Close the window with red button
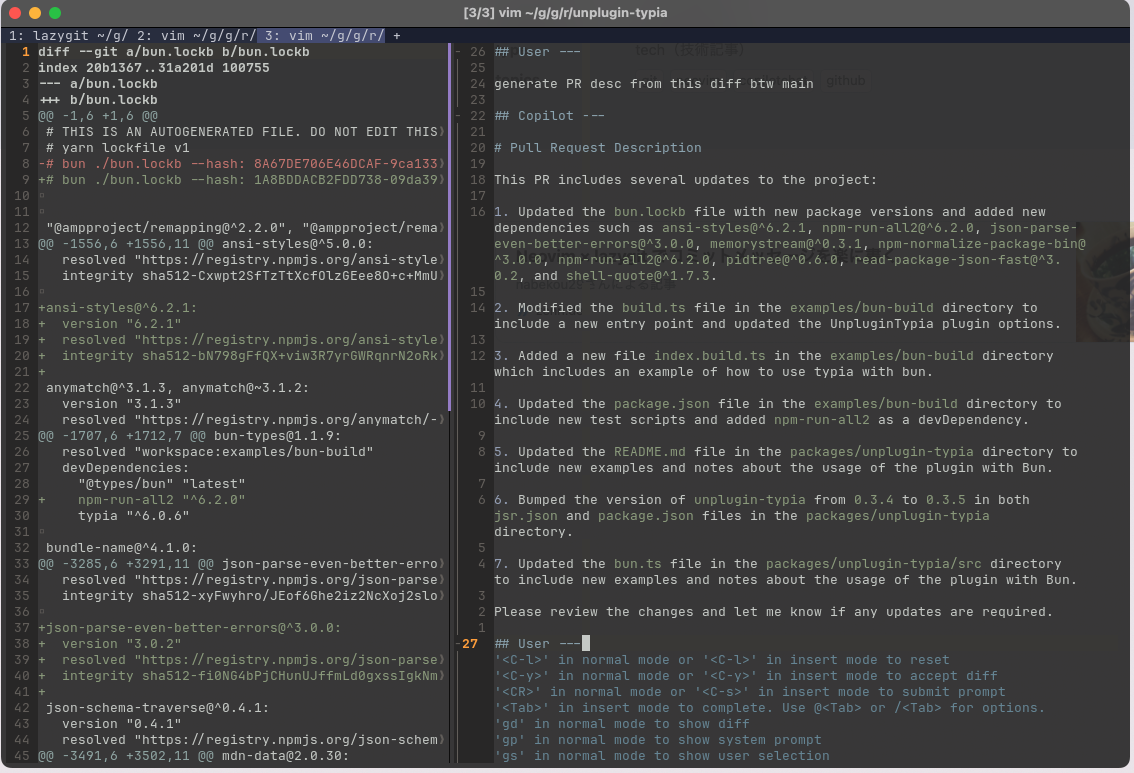 pyautogui.click(x=14, y=13)
